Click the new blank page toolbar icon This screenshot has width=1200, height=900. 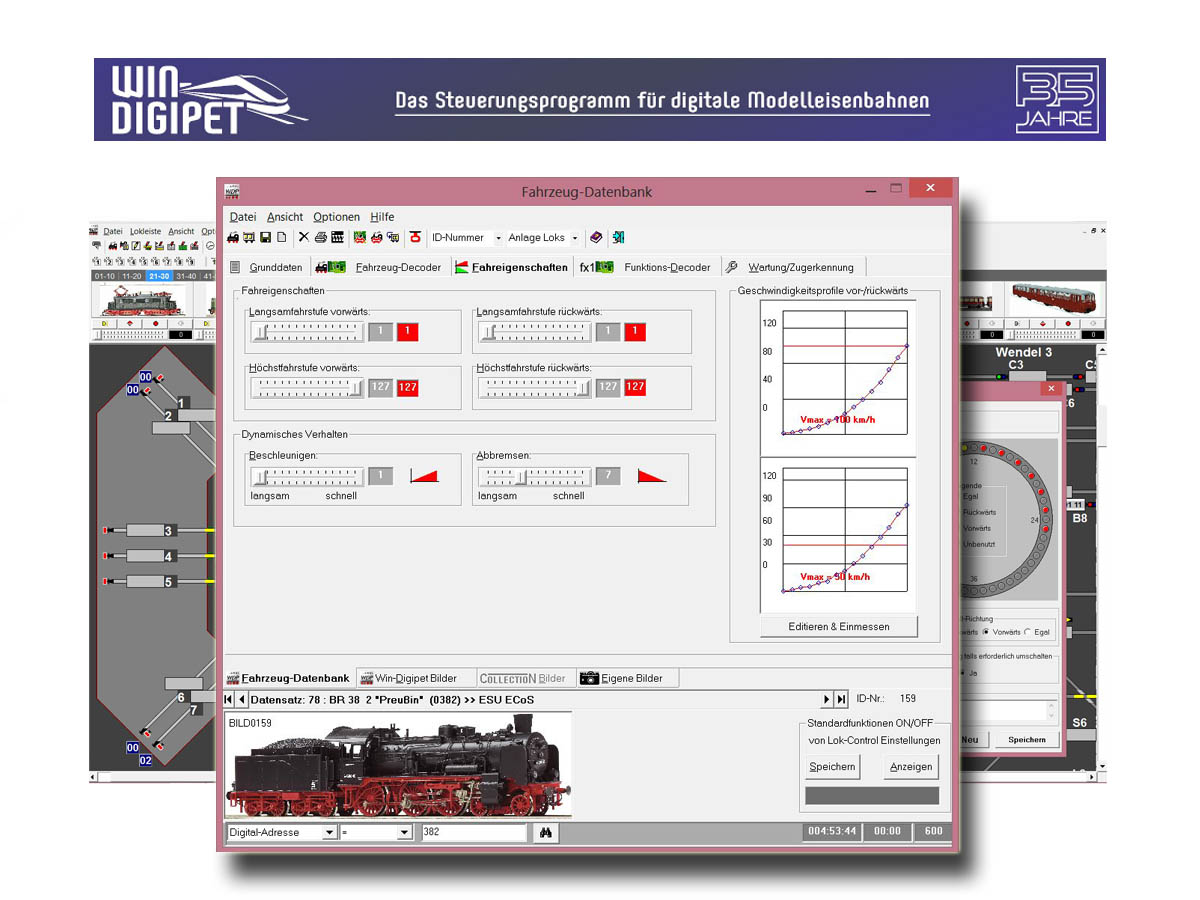(282, 237)
